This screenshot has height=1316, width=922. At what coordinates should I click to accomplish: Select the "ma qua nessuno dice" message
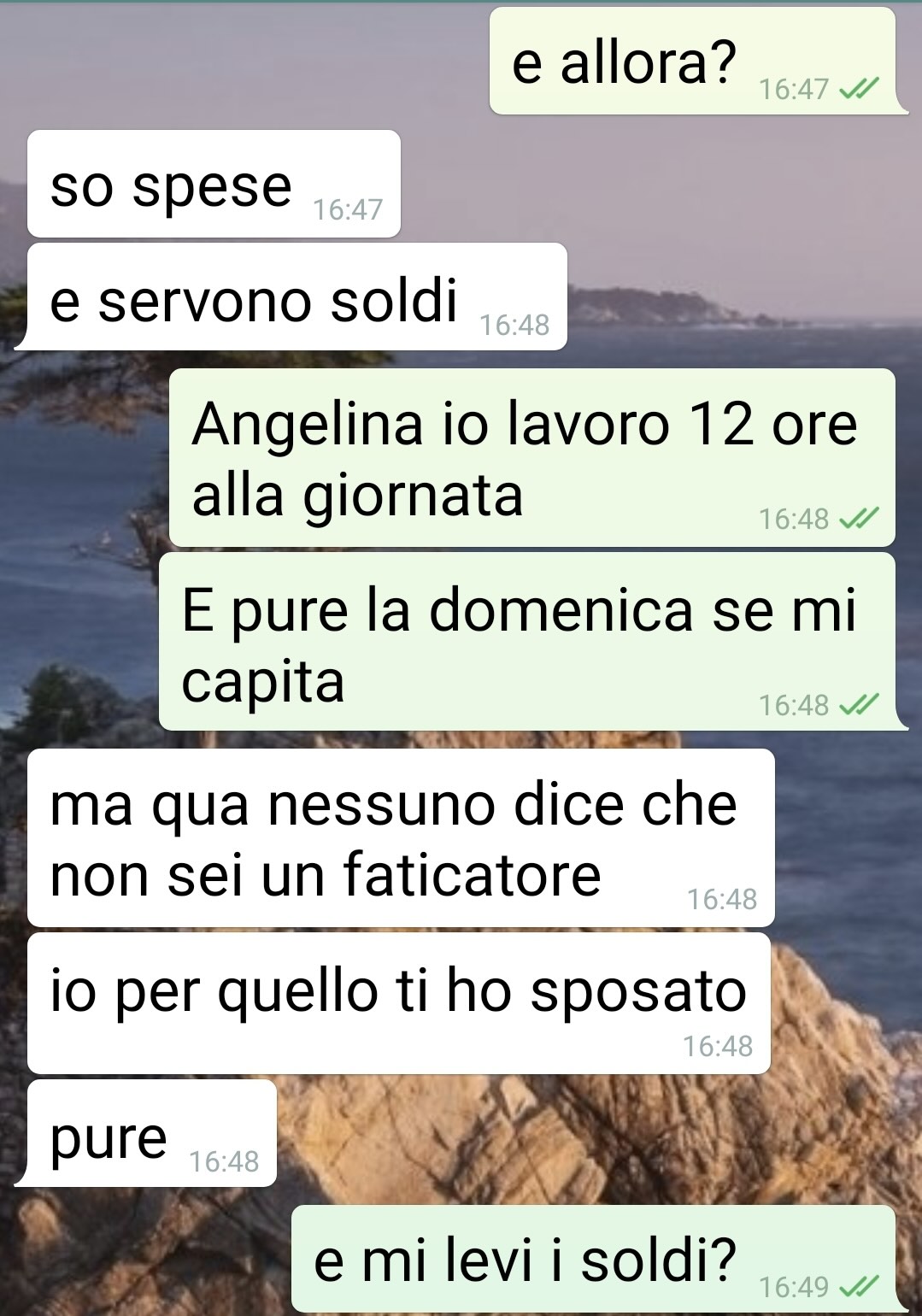tap(401, 837)
